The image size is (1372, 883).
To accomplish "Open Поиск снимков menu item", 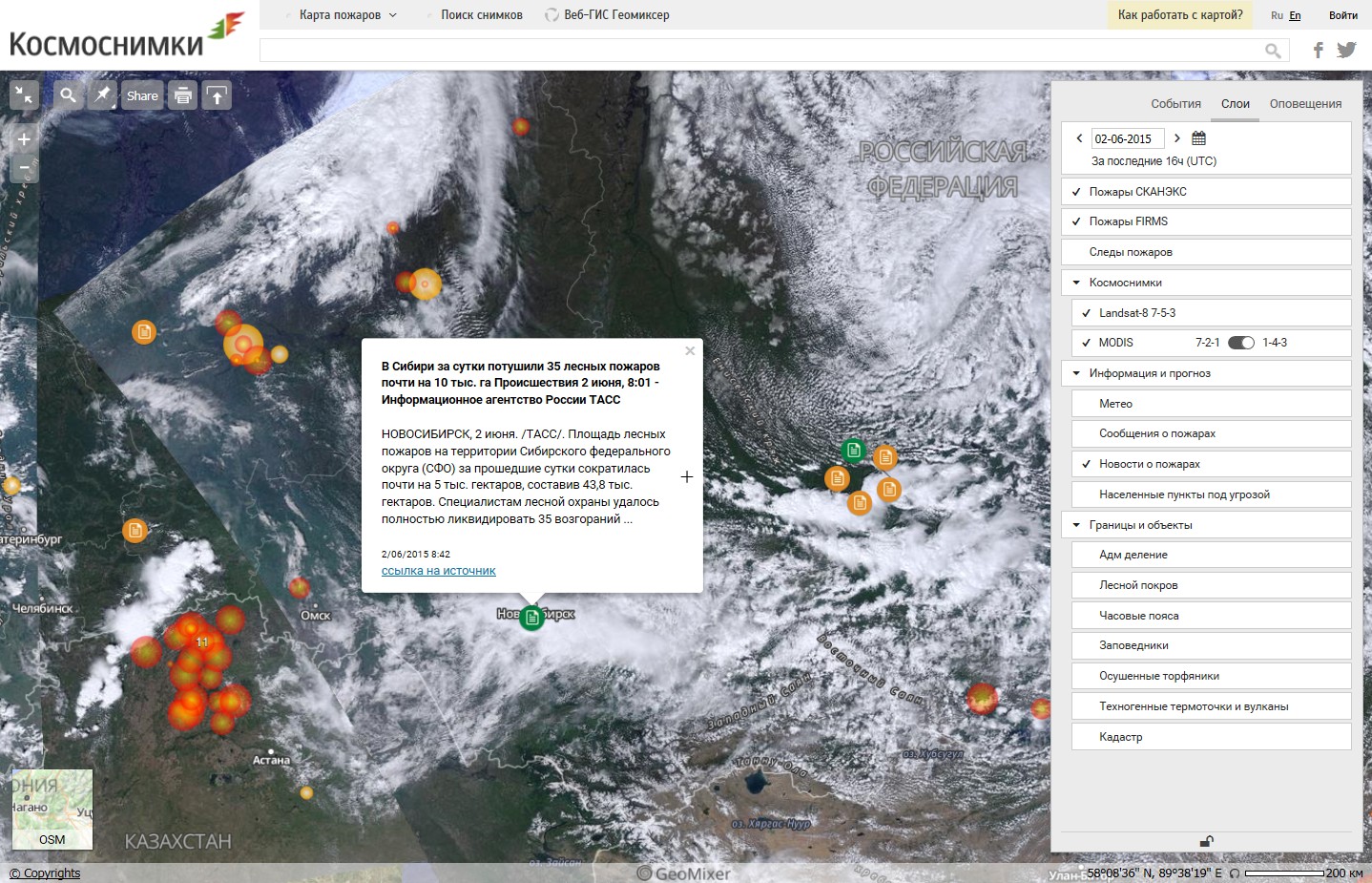I will click(x=482, y=14).
